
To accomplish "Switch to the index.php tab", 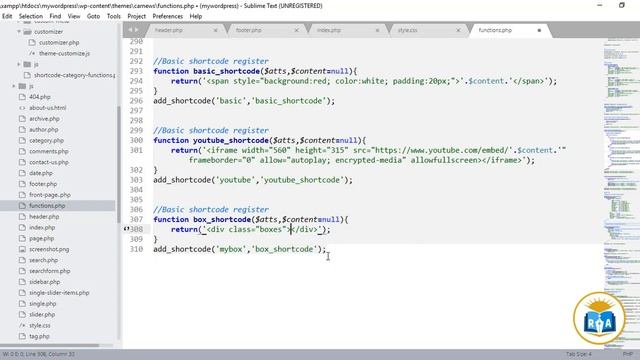I will pos(329,30).
